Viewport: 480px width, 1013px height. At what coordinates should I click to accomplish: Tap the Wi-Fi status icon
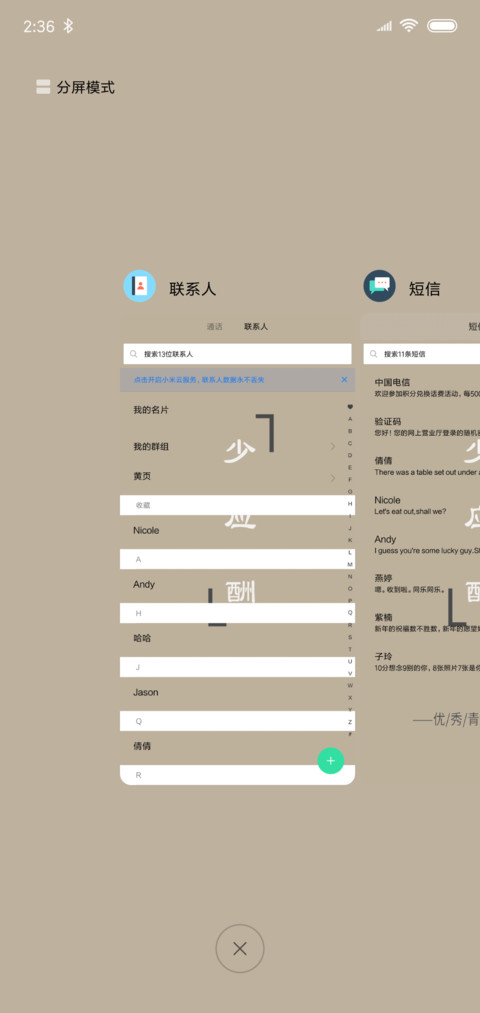point(408,26)
